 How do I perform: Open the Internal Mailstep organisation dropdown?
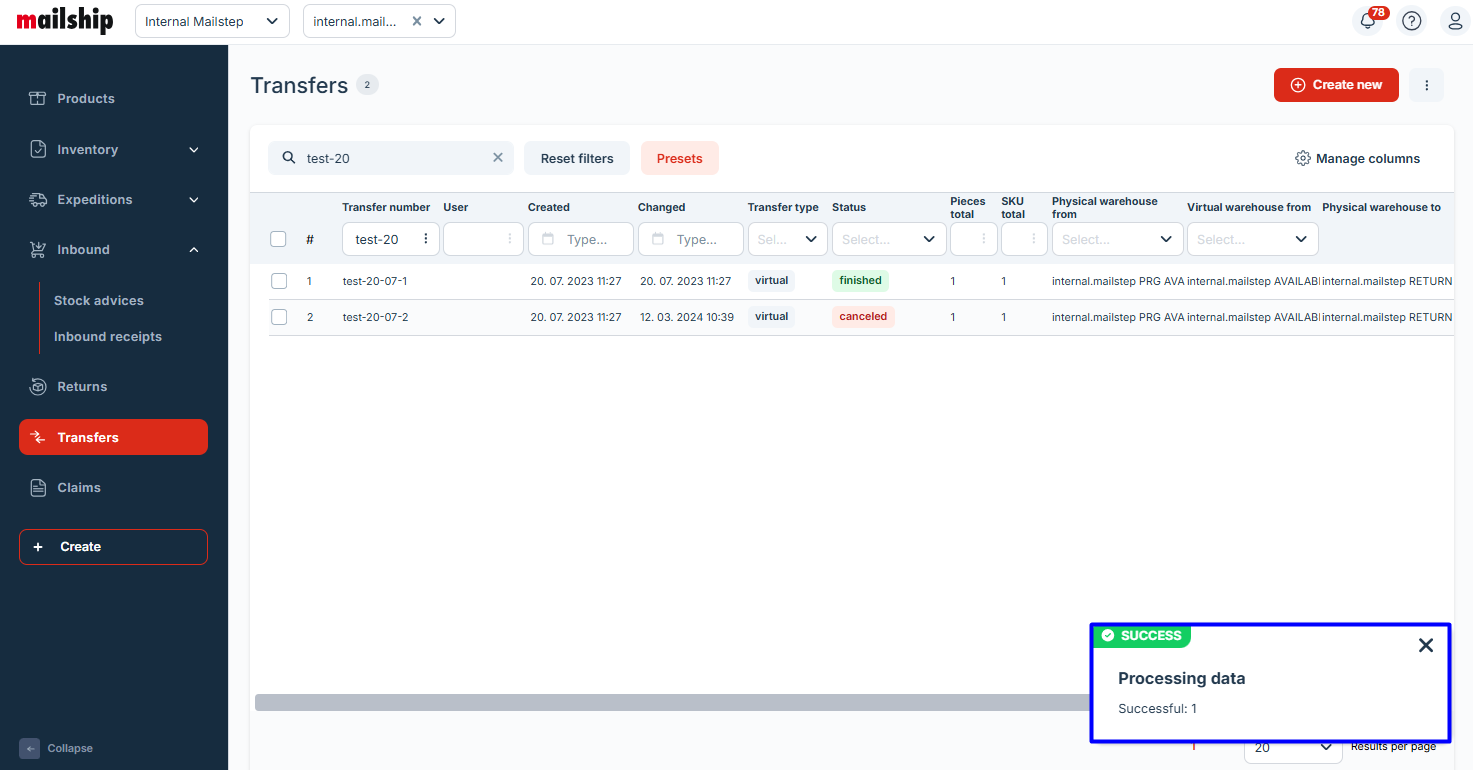(x=212, y=21)
